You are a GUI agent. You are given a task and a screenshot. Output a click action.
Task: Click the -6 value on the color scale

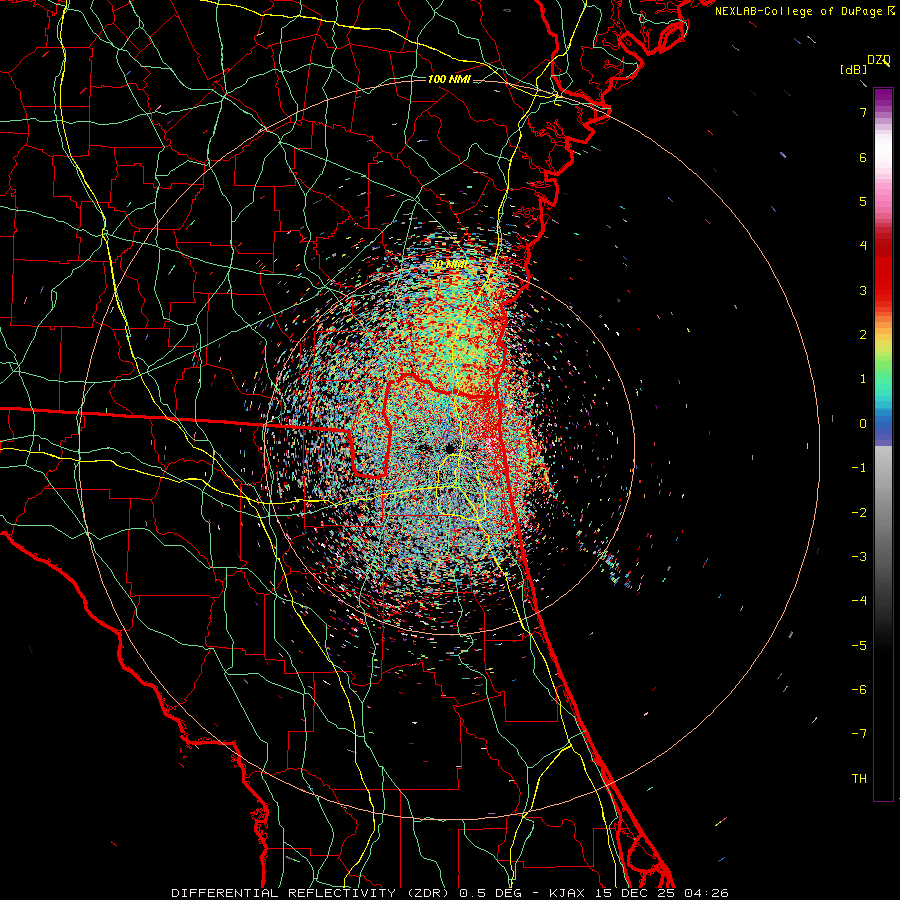859,690
